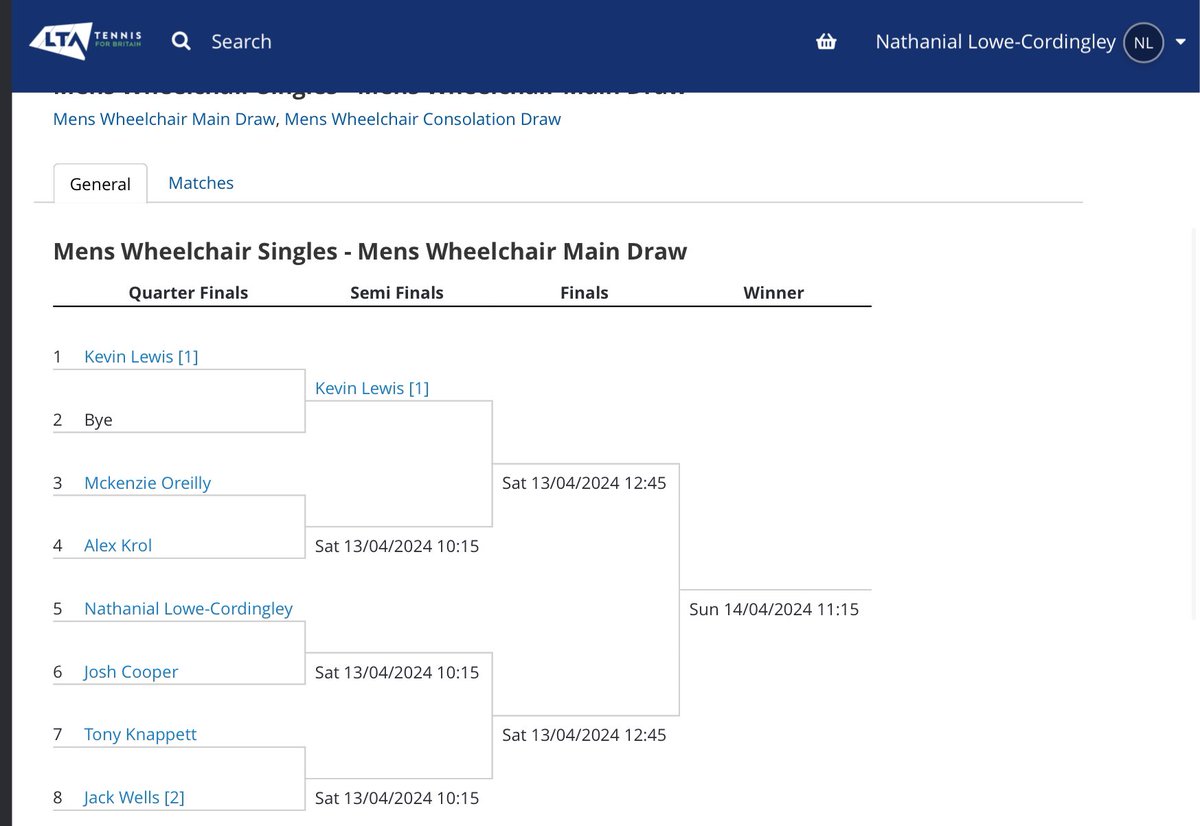Click the magnifying glass search icon
The height and width of the screenshot is (826, 1200).
coord(181,41)
